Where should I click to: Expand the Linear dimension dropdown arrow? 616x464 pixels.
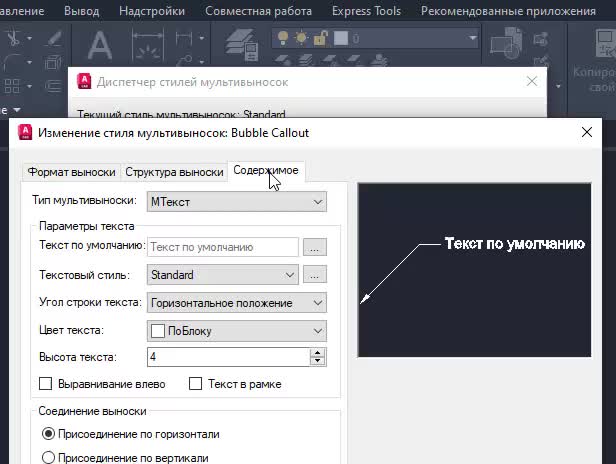click(202, 38)
